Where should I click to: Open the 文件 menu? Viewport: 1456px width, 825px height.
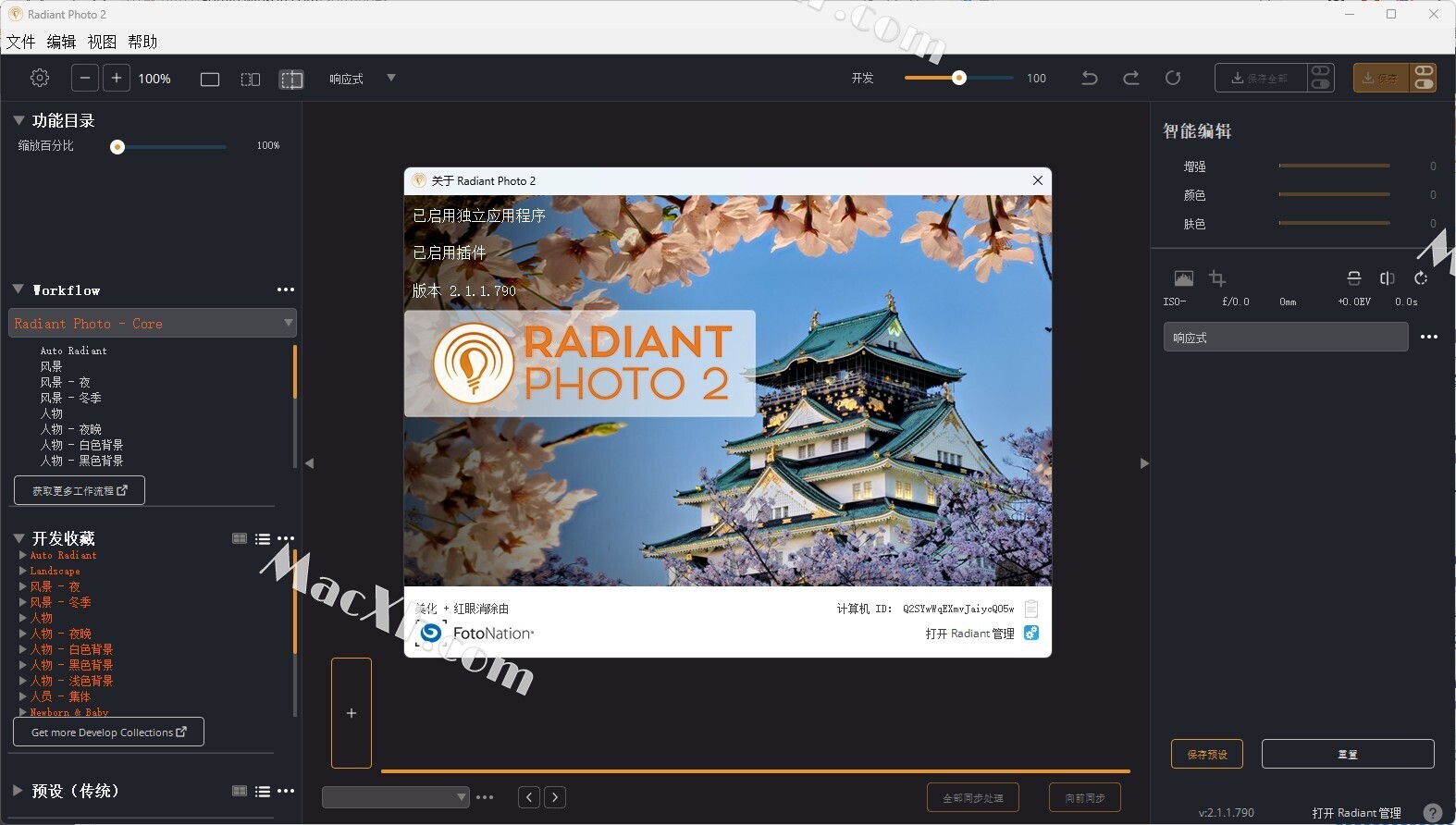click(20, 42)
